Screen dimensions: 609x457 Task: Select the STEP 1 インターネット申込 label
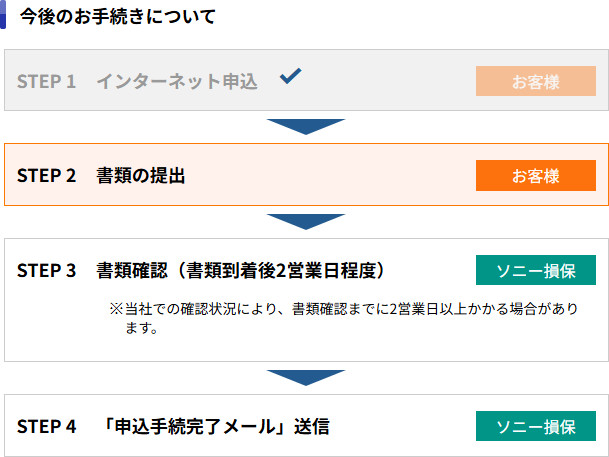click(177, 82)
